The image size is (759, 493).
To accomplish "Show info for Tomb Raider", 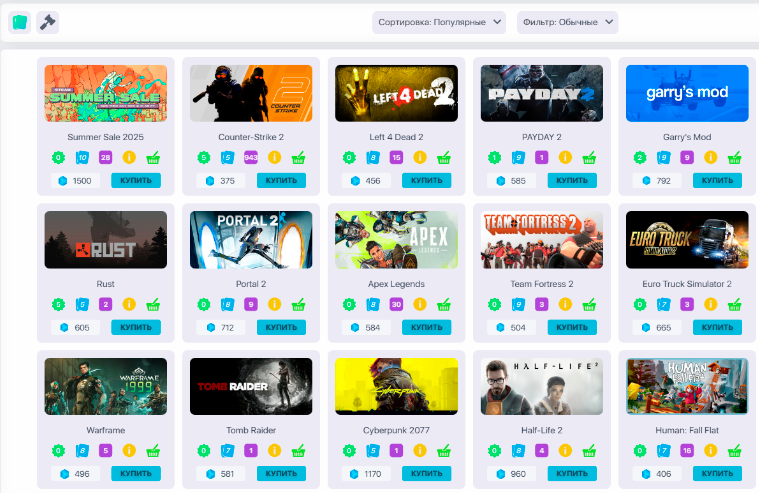I will (x=274, y=450).
